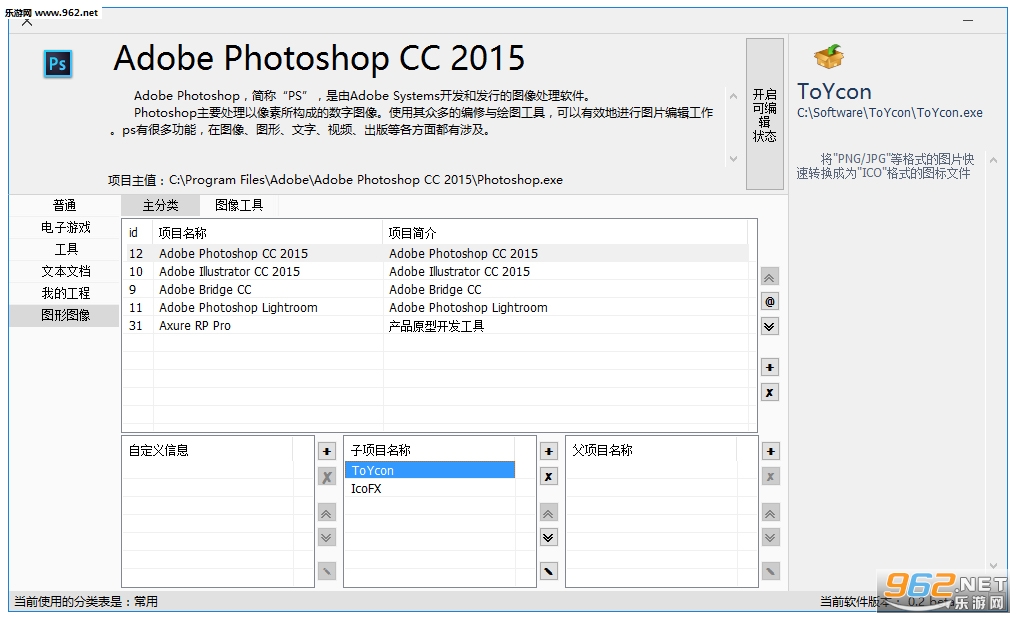Delete the selected sub-item from 子项目名称 list
The image size is (1016, 619).
tap(549, 476)
